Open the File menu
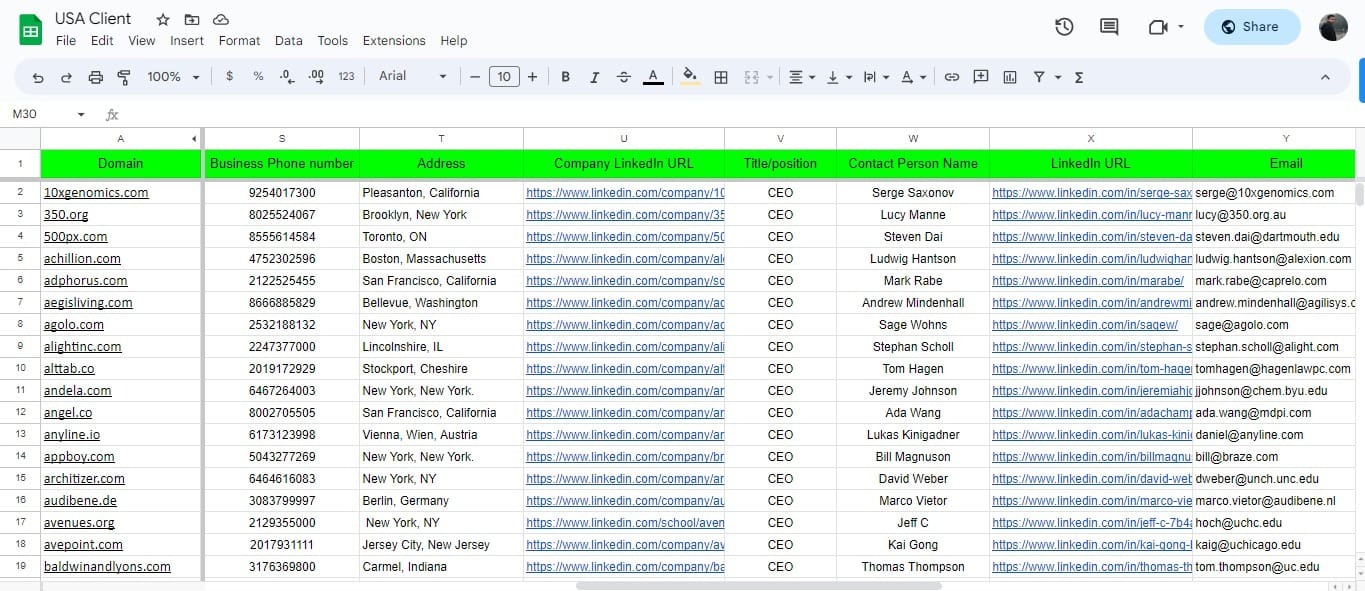Screen dimensions: 1365x591 (66, 41)
